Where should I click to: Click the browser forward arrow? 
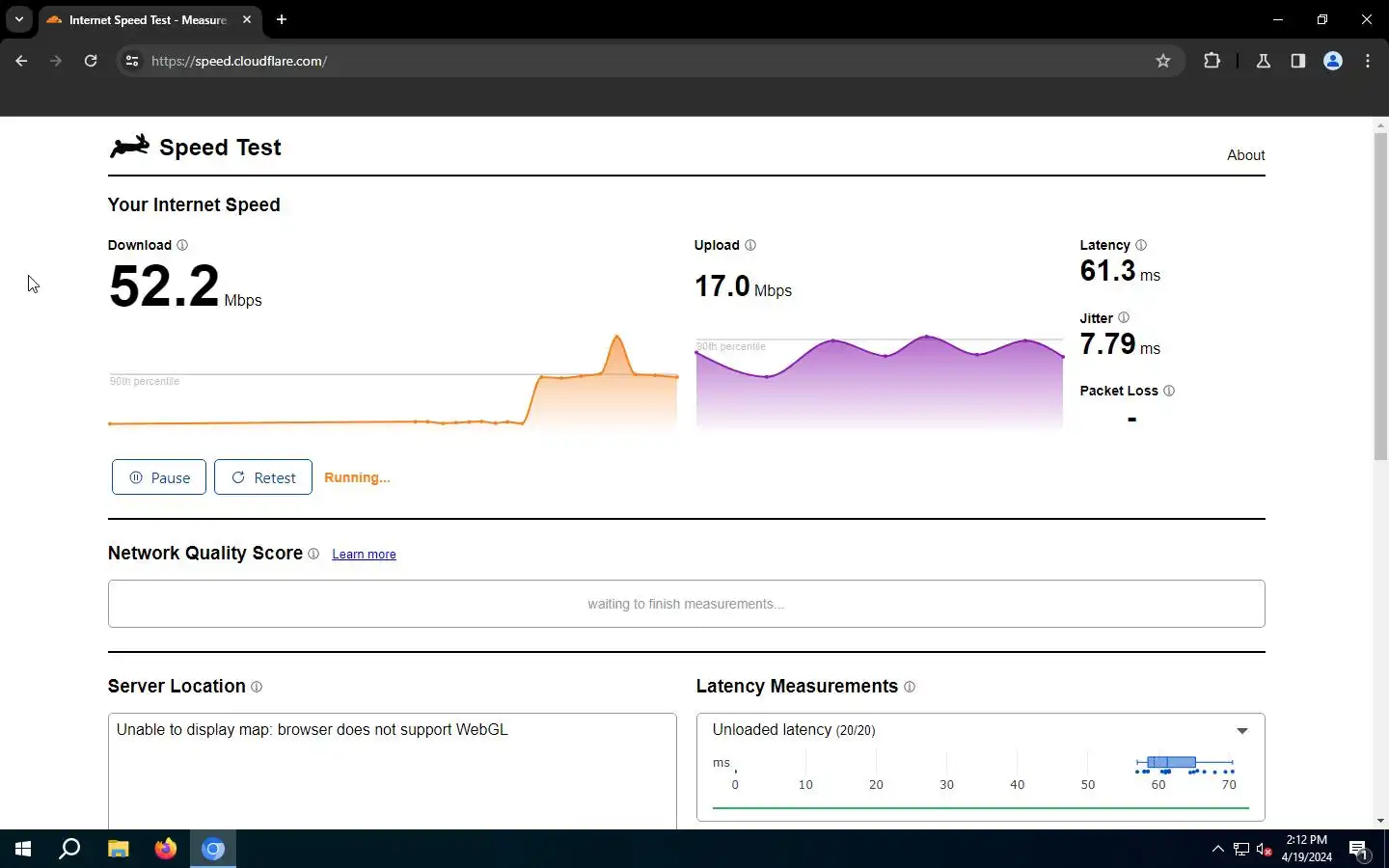(56, 61)
